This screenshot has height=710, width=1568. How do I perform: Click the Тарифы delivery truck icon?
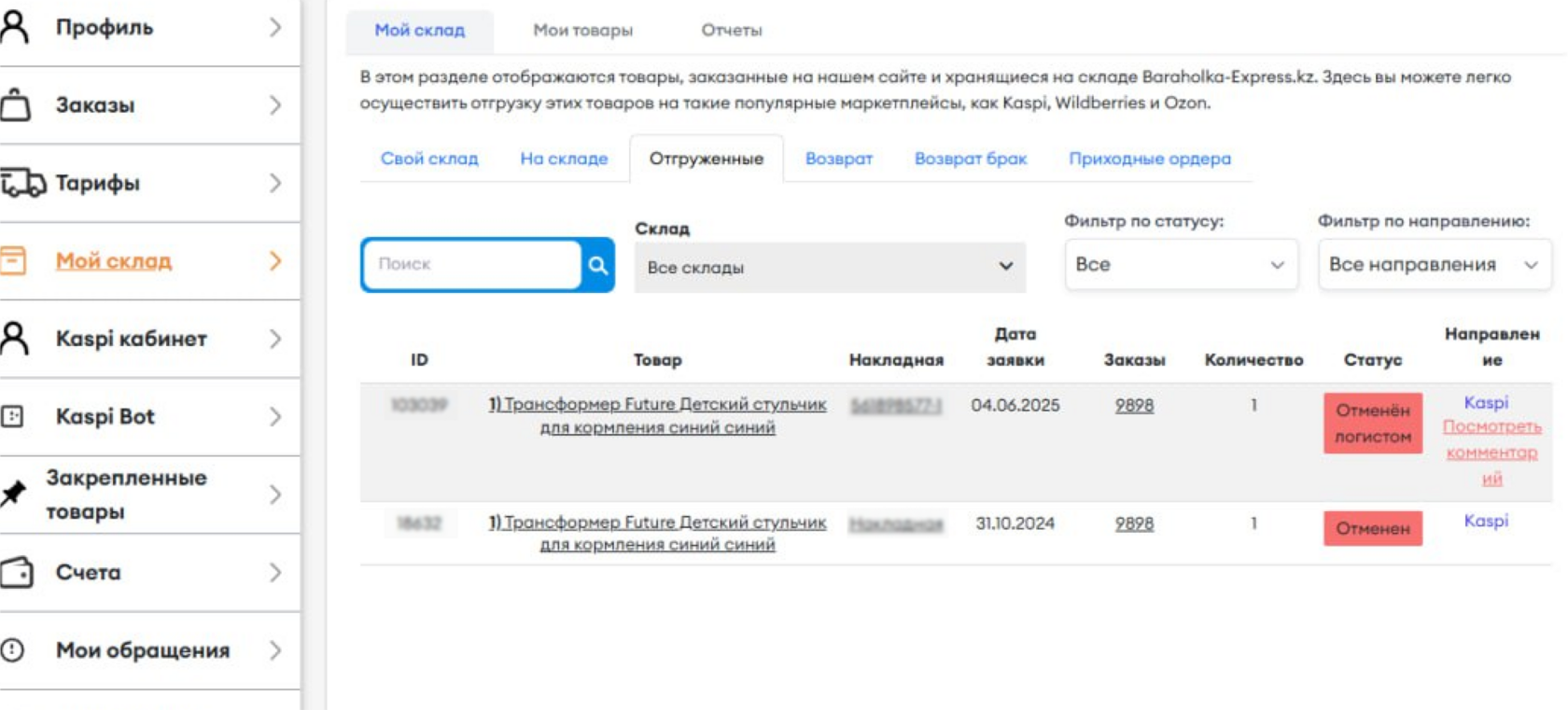22,183
